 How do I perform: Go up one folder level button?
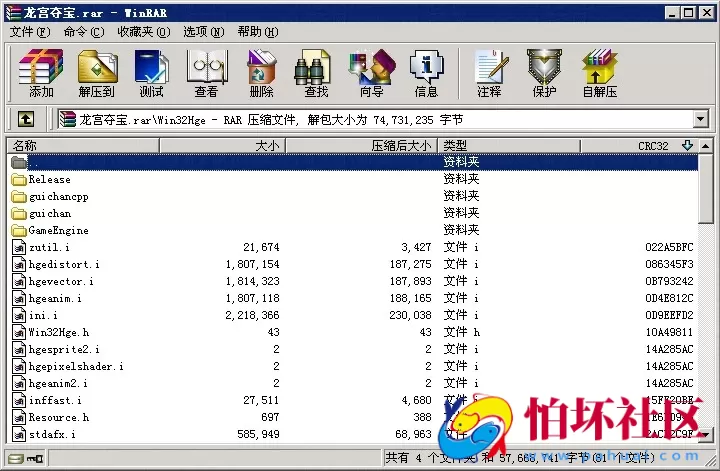[x=26, y=119]
